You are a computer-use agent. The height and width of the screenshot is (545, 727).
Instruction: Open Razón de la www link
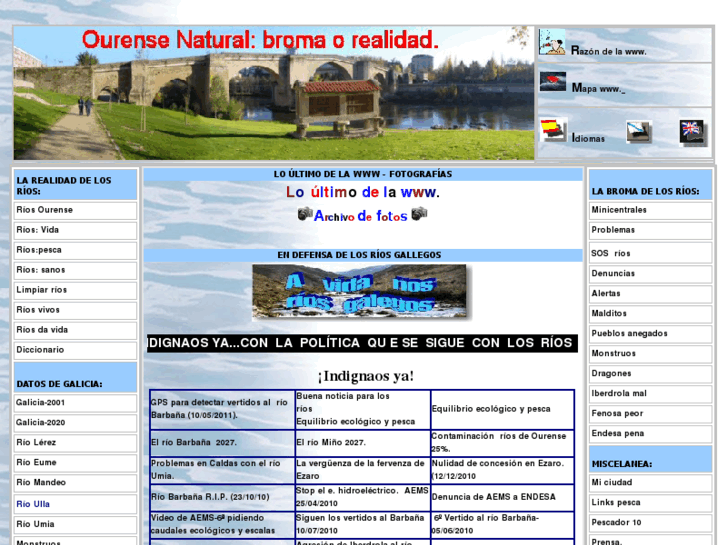point(608,51)
